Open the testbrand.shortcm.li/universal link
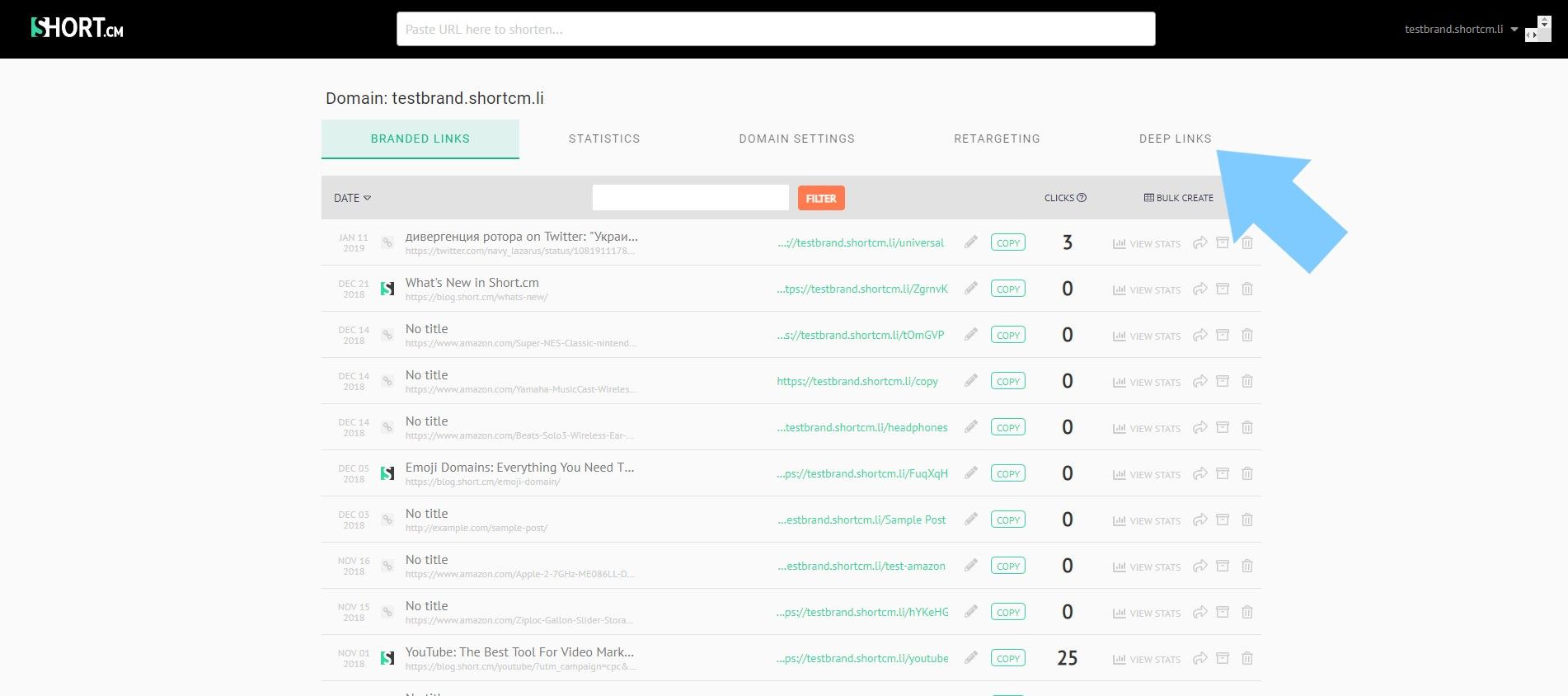 point(861,242)
